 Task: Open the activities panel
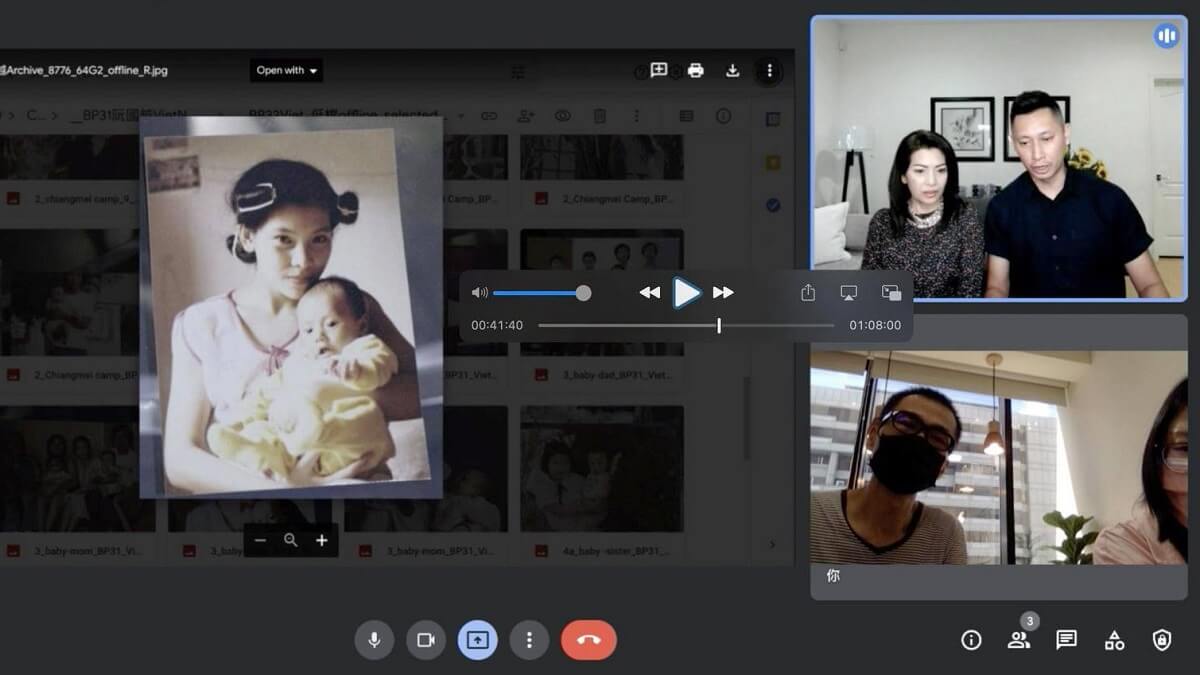coord(1114,640)
